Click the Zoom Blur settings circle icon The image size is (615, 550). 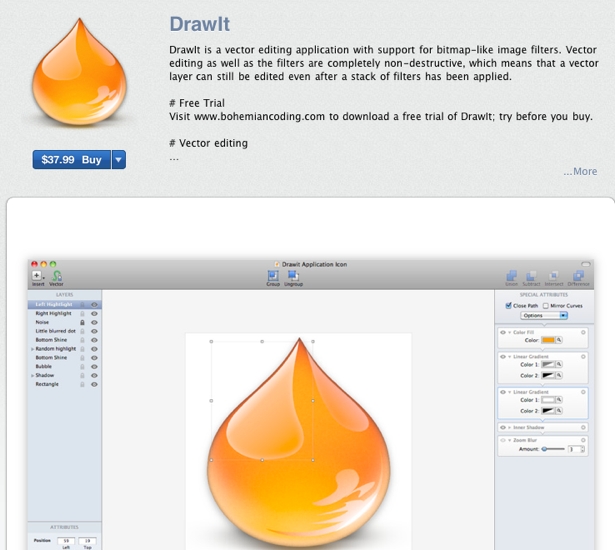(583, 440)
